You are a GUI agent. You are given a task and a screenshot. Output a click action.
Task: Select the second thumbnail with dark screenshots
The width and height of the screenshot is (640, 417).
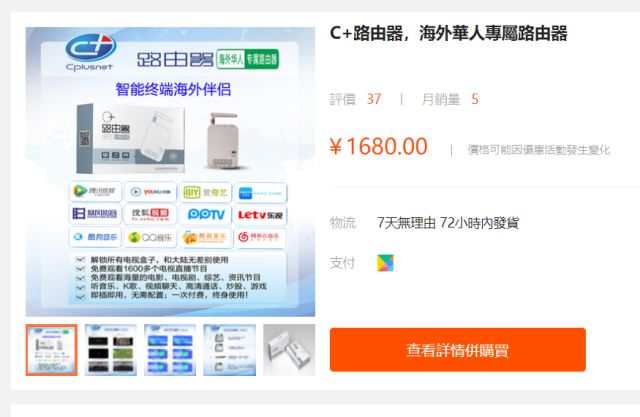(111, 350)
